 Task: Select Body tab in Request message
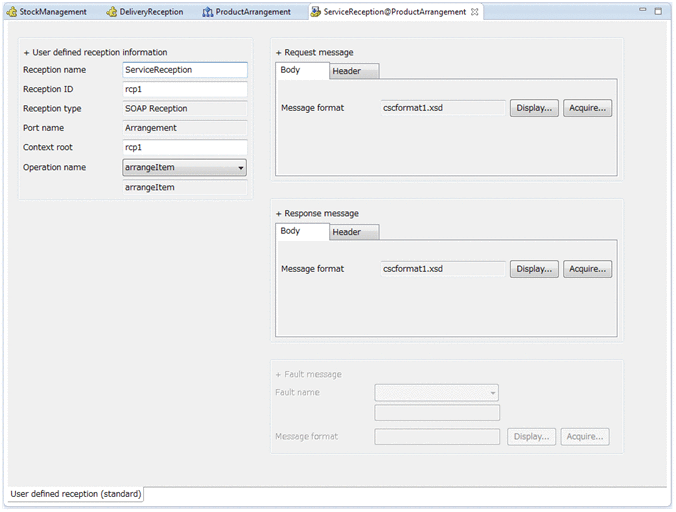point(290,70)
